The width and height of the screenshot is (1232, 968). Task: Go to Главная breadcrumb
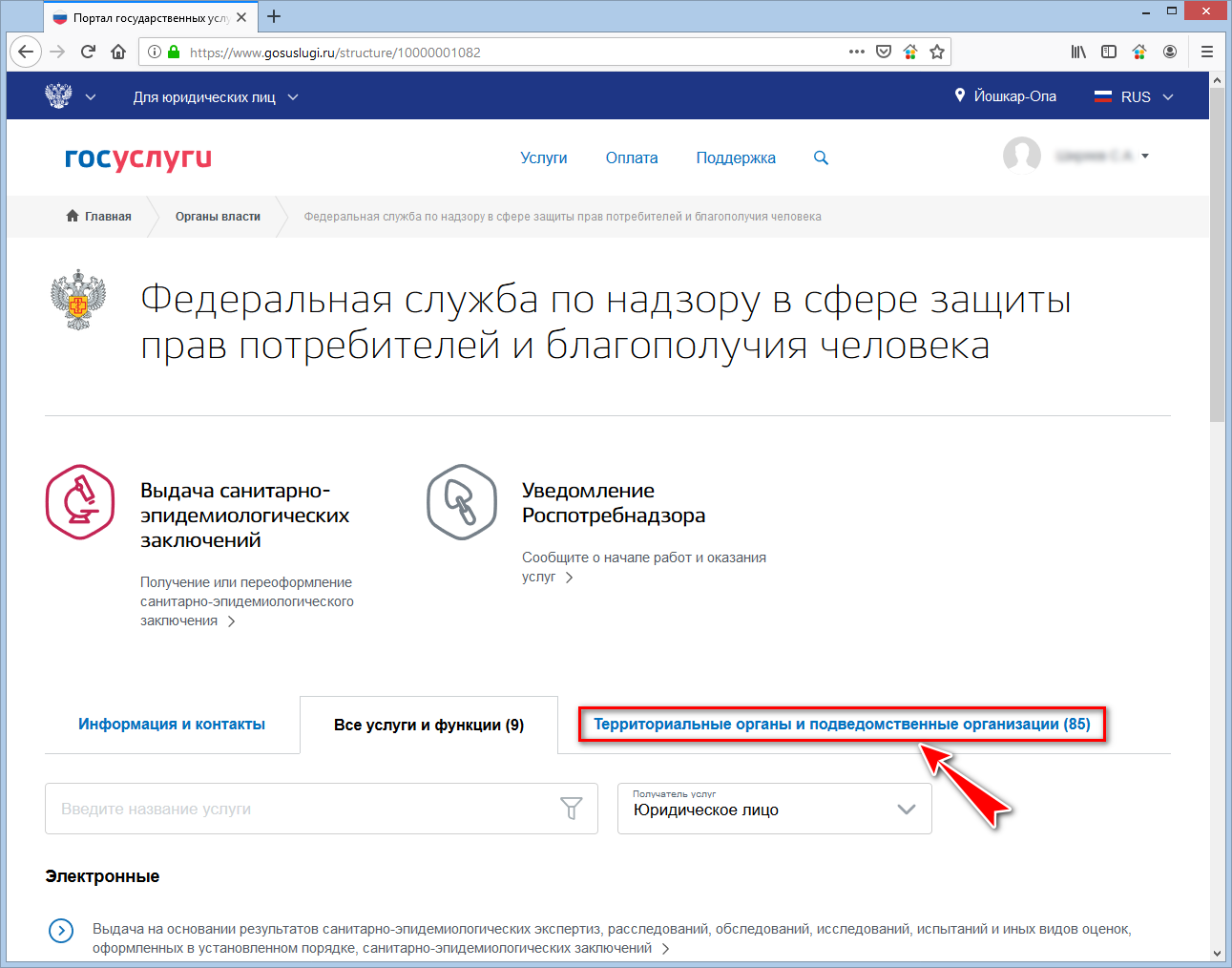pos(99,216)
